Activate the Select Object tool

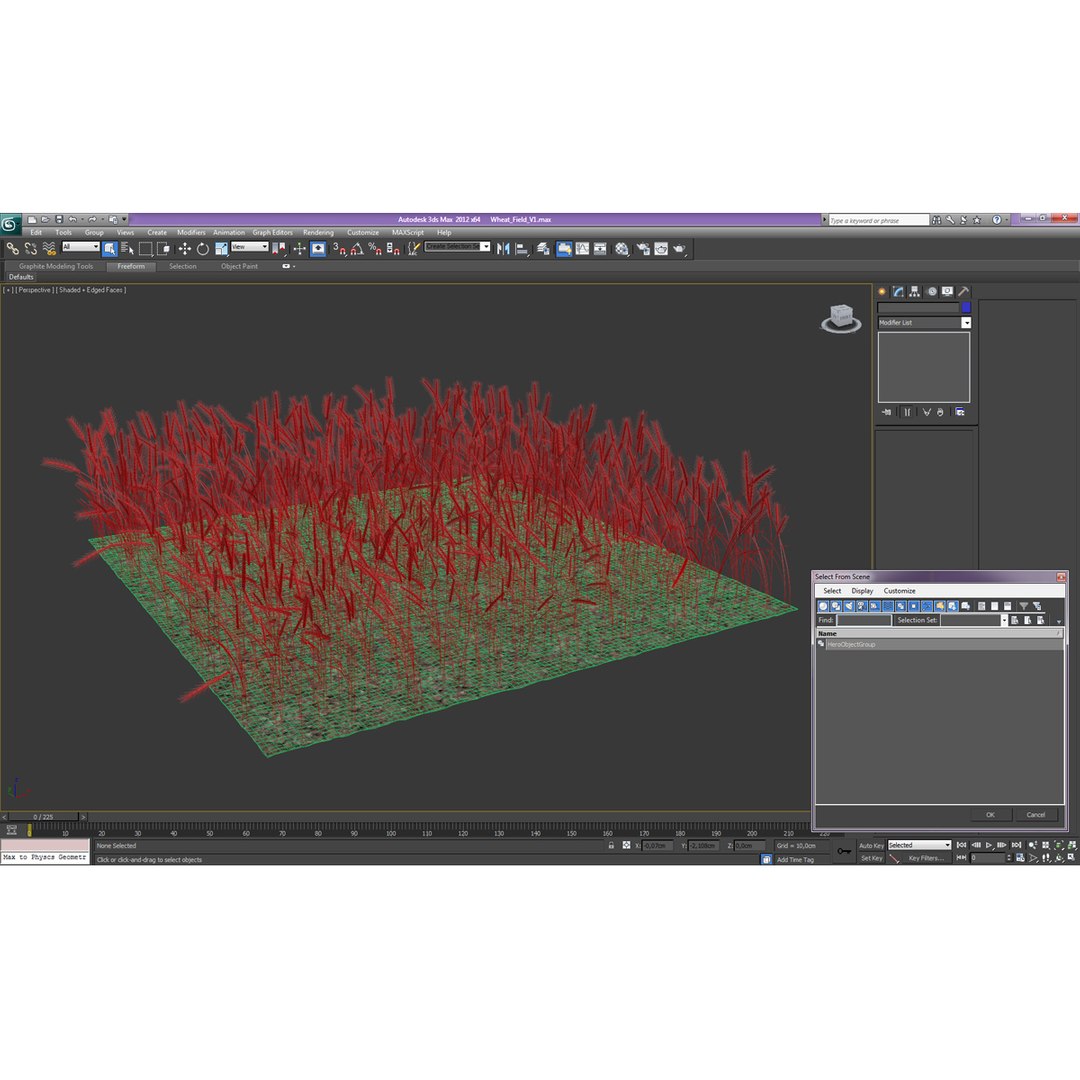(x=110, y=249)
